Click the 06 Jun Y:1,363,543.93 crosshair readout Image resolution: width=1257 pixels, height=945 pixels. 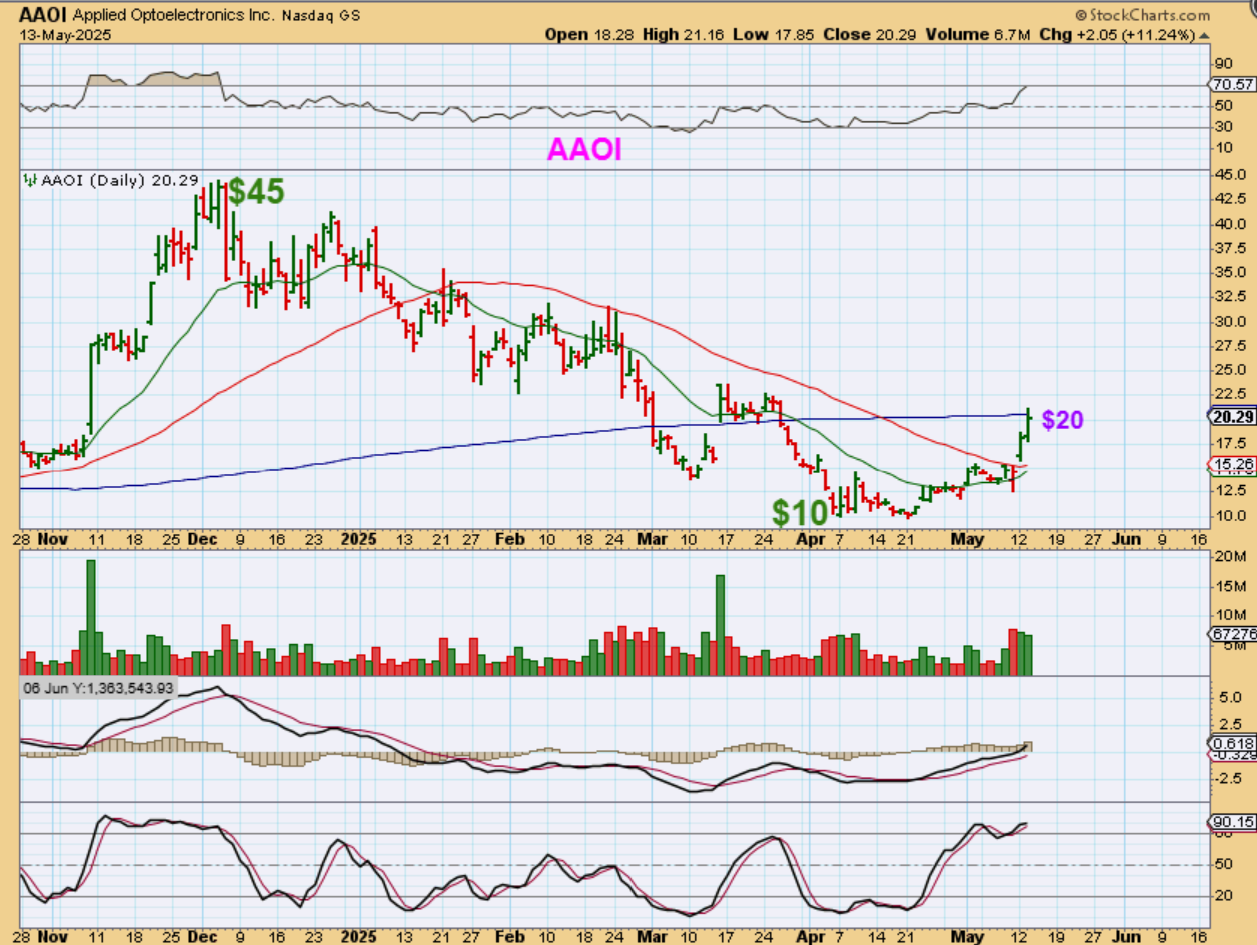tap(98, 688)
